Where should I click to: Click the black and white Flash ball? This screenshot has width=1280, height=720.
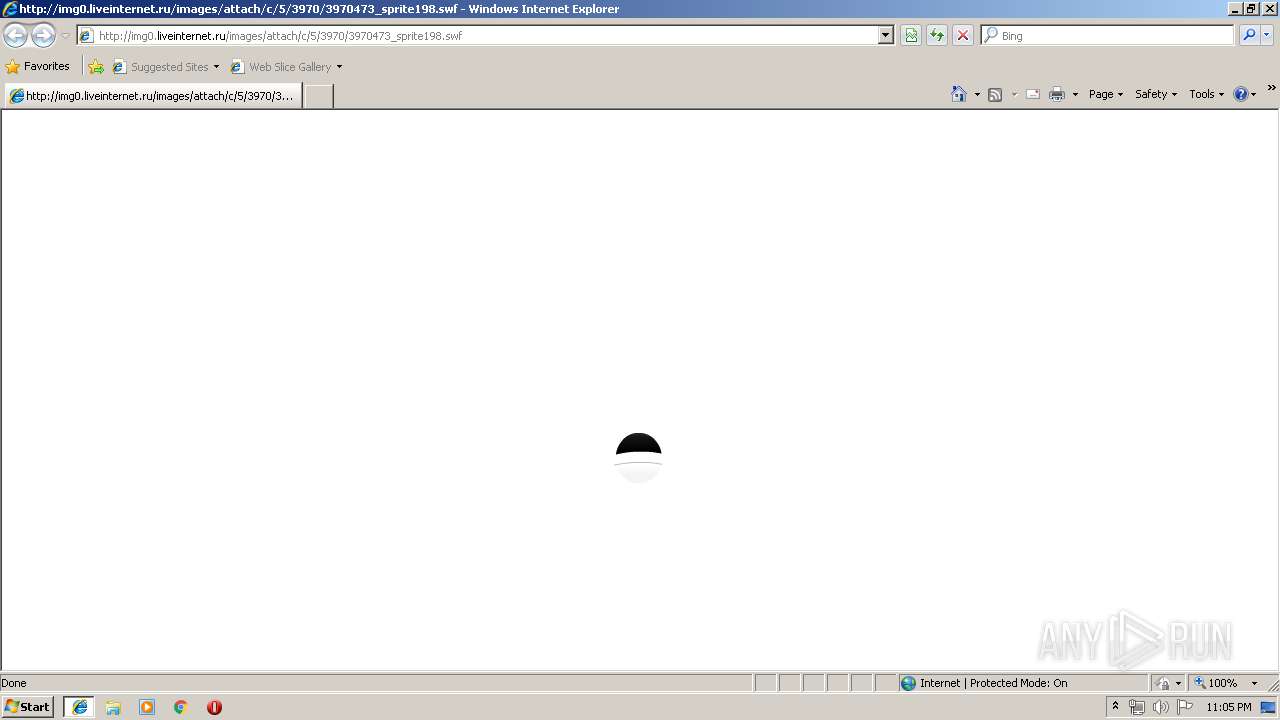638,458
